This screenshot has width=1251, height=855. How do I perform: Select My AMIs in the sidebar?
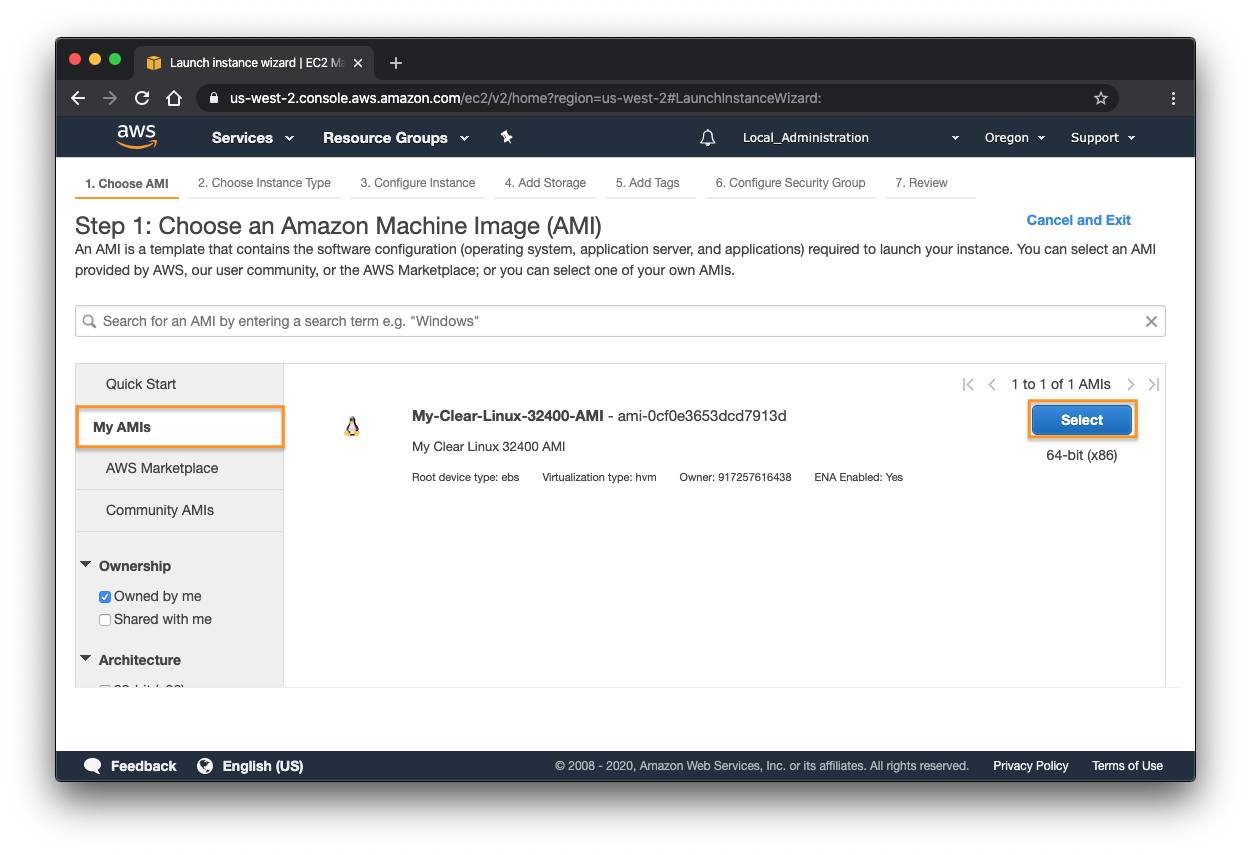point(181,427)
